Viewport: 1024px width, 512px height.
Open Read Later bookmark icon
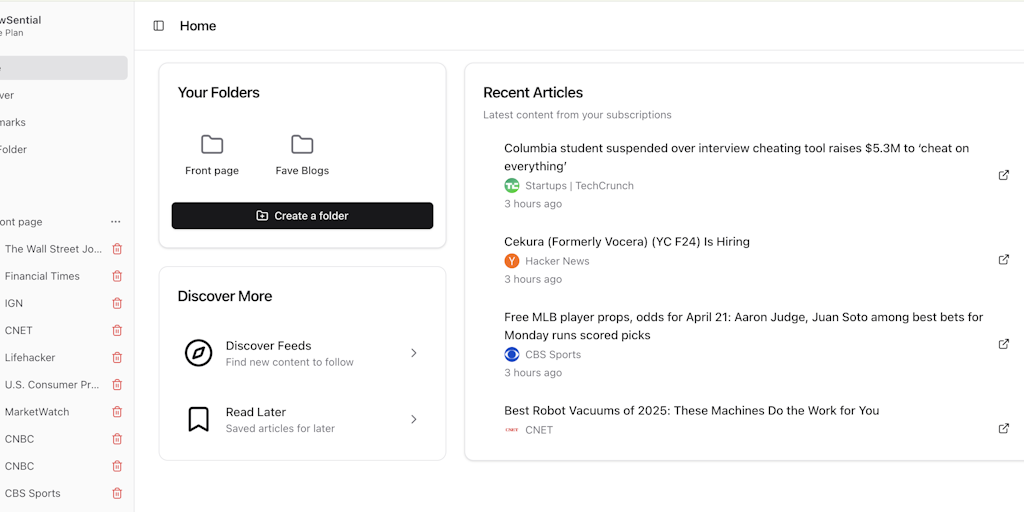(199, 419)
